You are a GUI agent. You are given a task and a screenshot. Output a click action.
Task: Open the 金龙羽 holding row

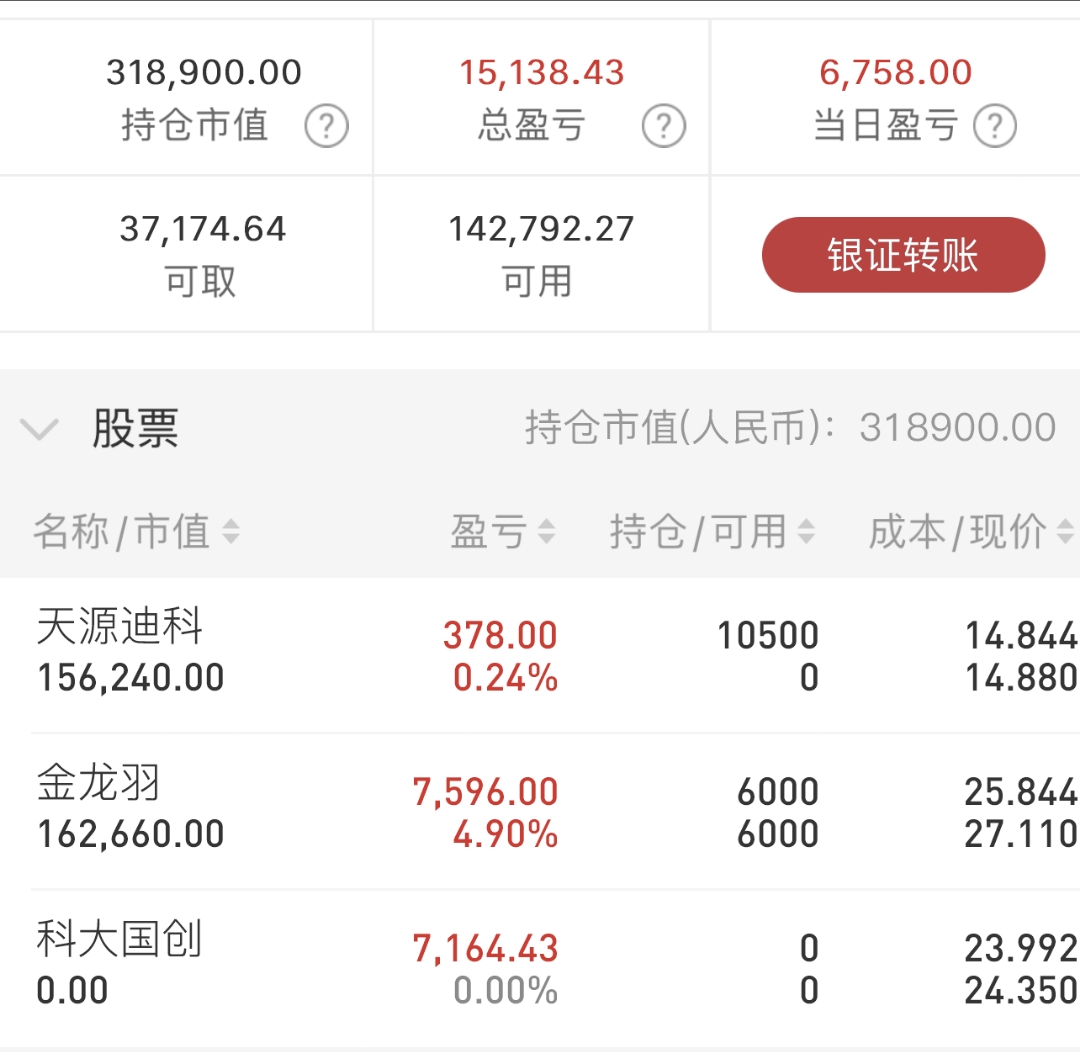pos(540,812)
